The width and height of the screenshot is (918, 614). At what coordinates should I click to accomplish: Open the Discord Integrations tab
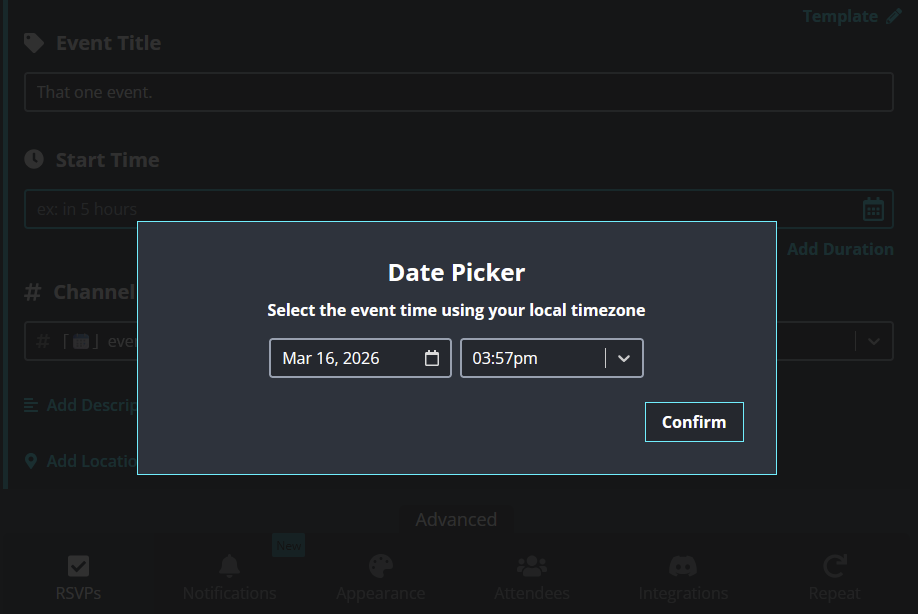(683, 578)
